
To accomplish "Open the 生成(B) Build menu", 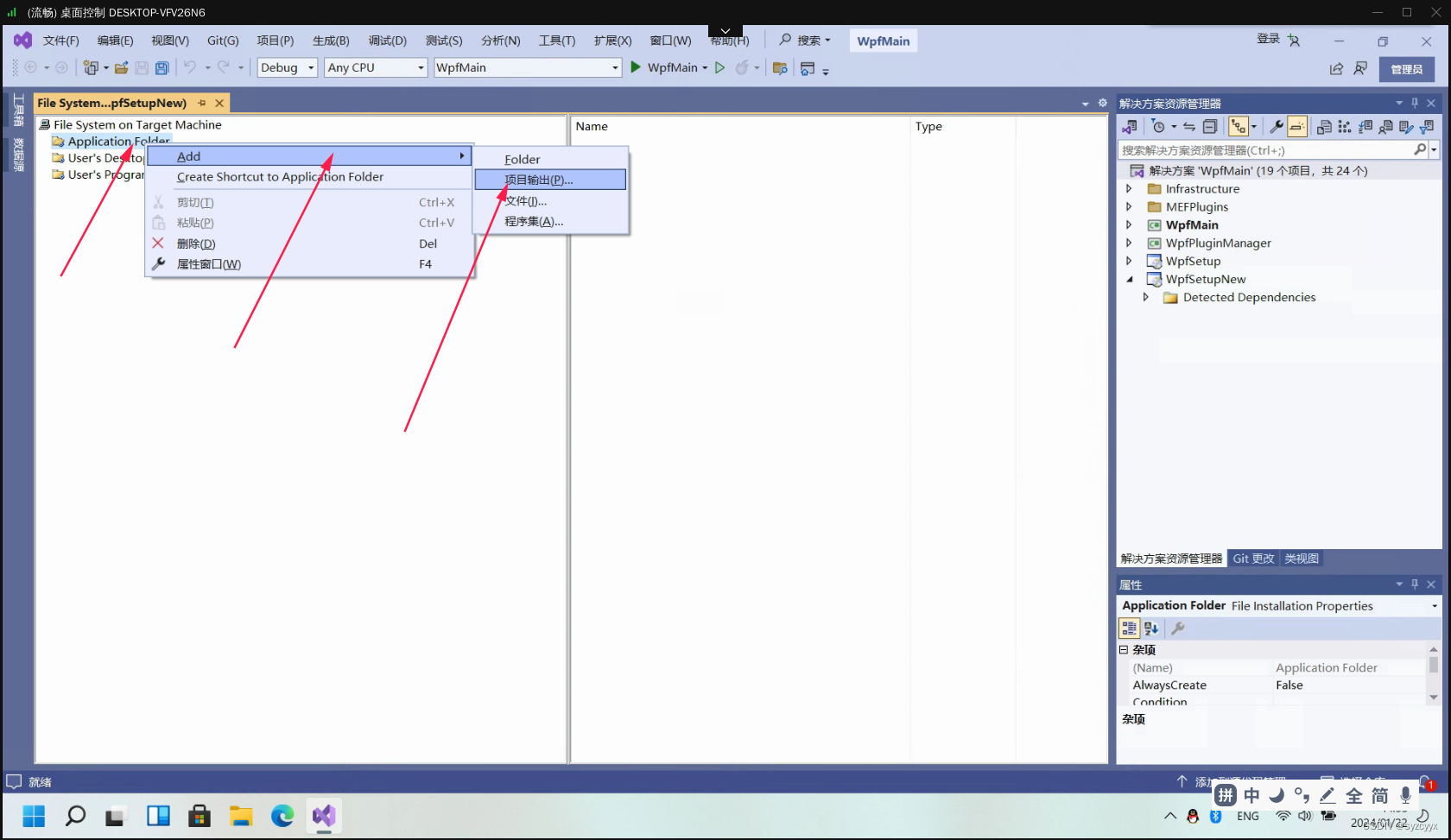I will [x=331, y=41].
